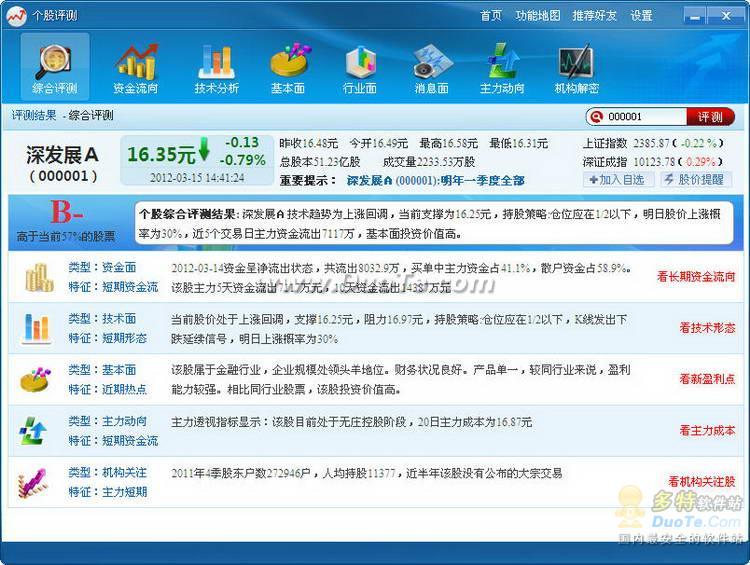Click the 评测结果 breadcrumb text

coord(33,115)
